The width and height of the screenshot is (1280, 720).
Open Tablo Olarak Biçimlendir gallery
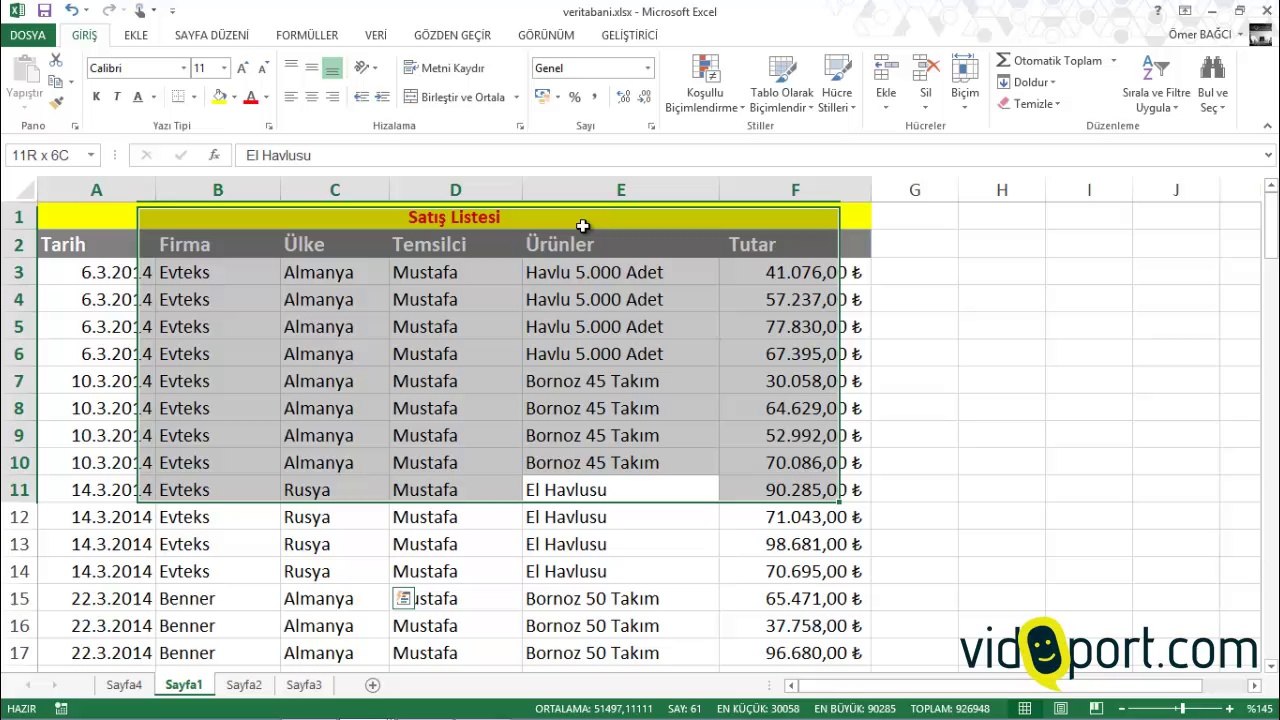tap(781, 84)
